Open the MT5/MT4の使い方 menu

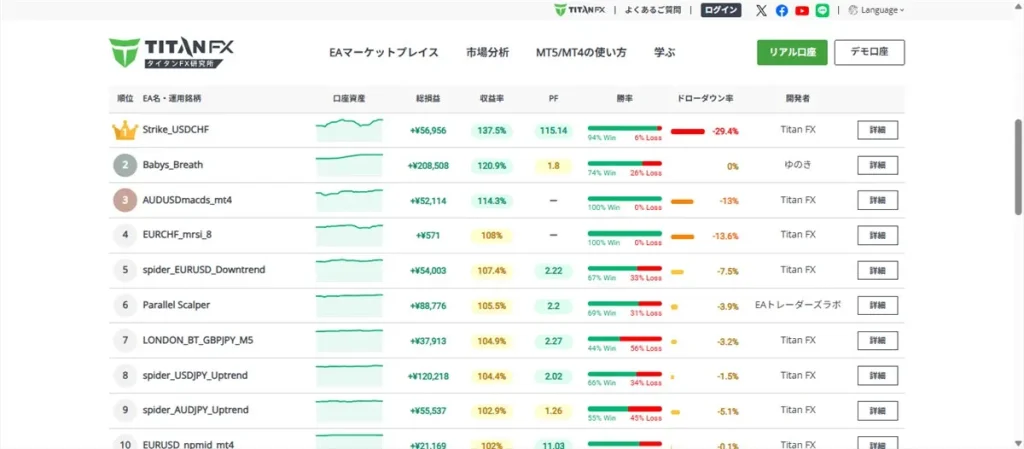[x=581, y=53]
